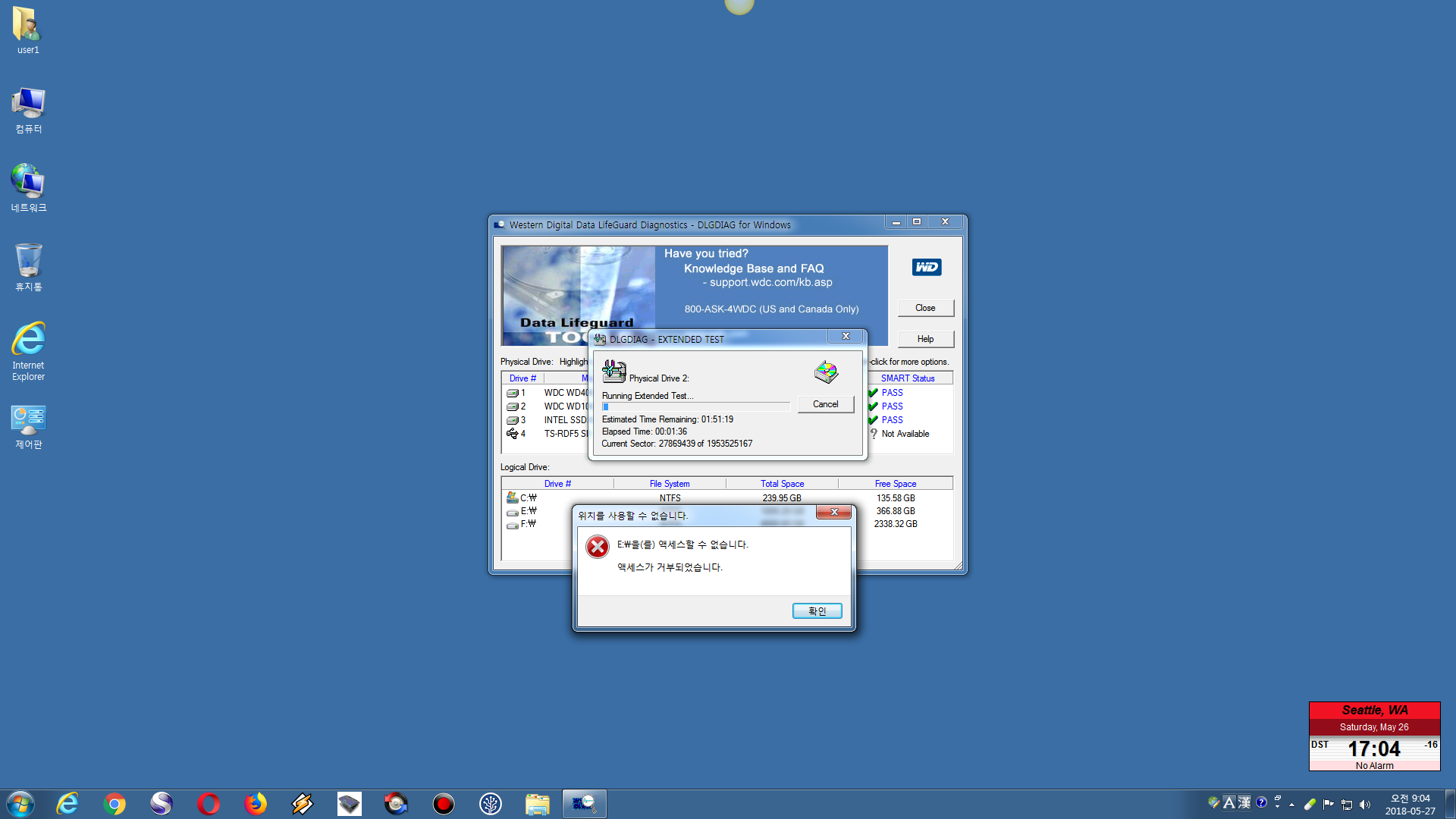
Task: Click the Show desktop button
Action: (1450, 804)
